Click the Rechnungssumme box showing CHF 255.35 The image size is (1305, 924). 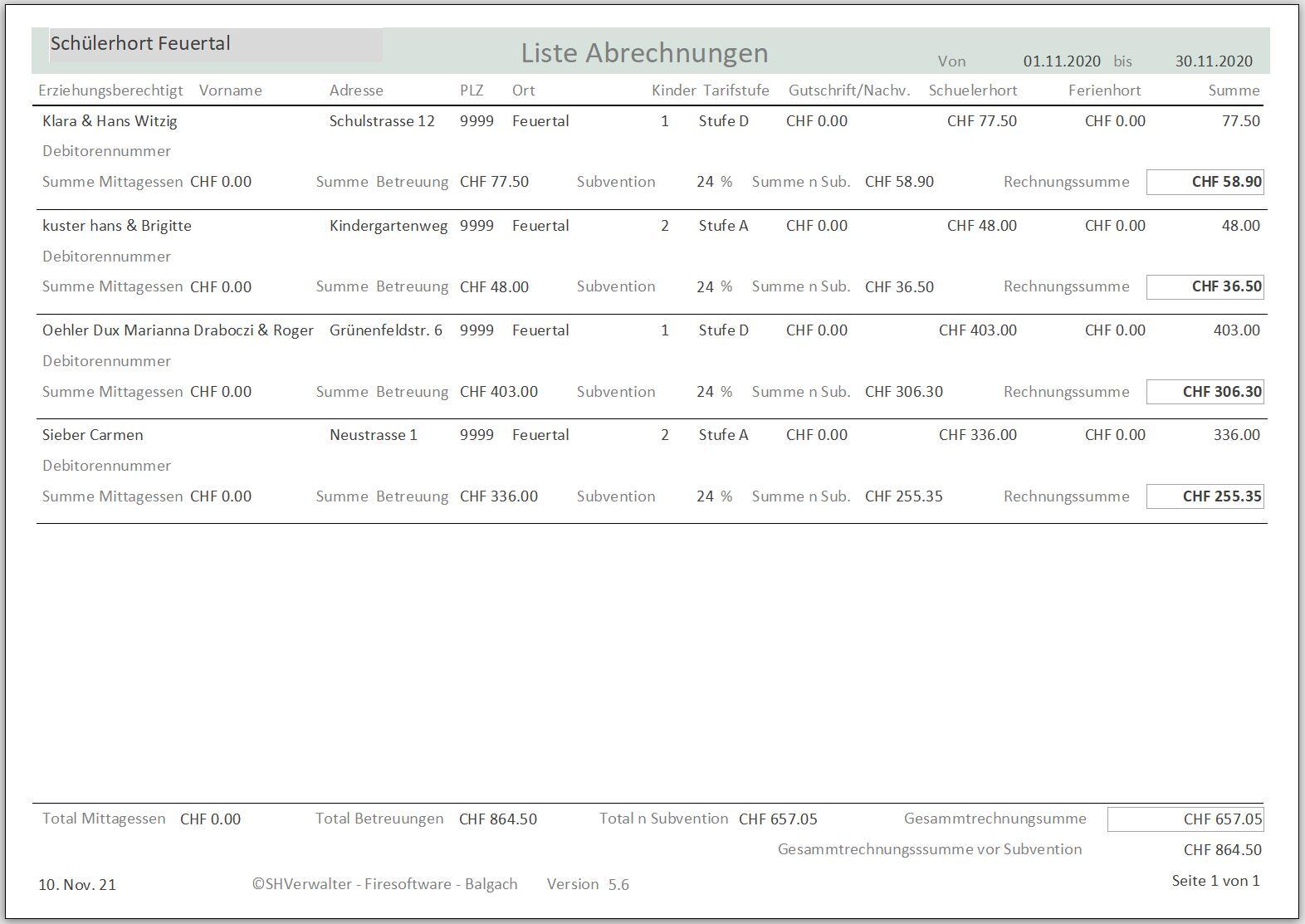pos(1205,496)
